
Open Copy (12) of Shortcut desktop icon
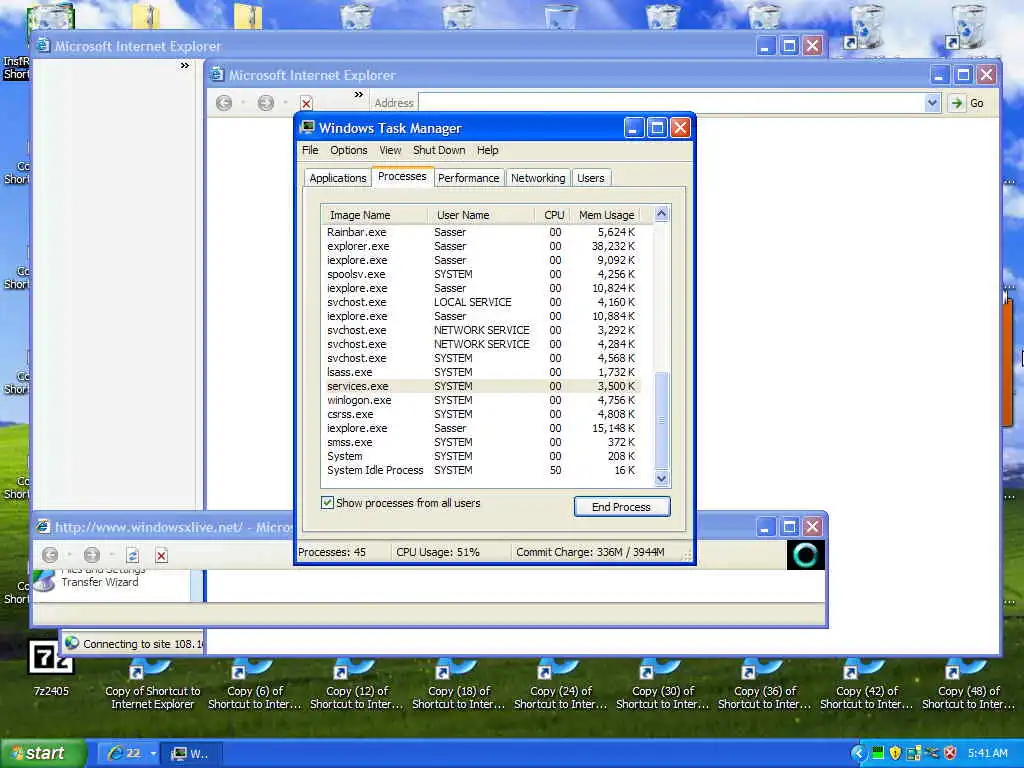(357, 684)
